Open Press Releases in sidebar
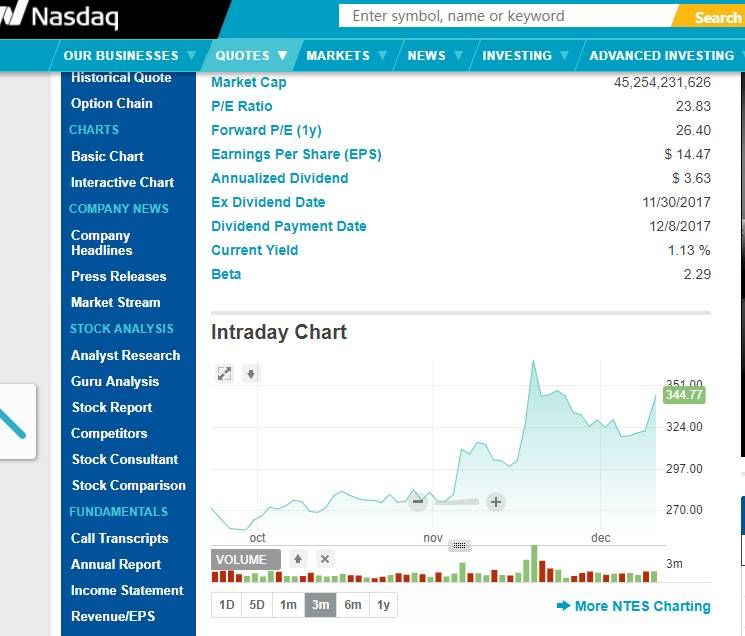745x636 pixels. tap(119, 276)
